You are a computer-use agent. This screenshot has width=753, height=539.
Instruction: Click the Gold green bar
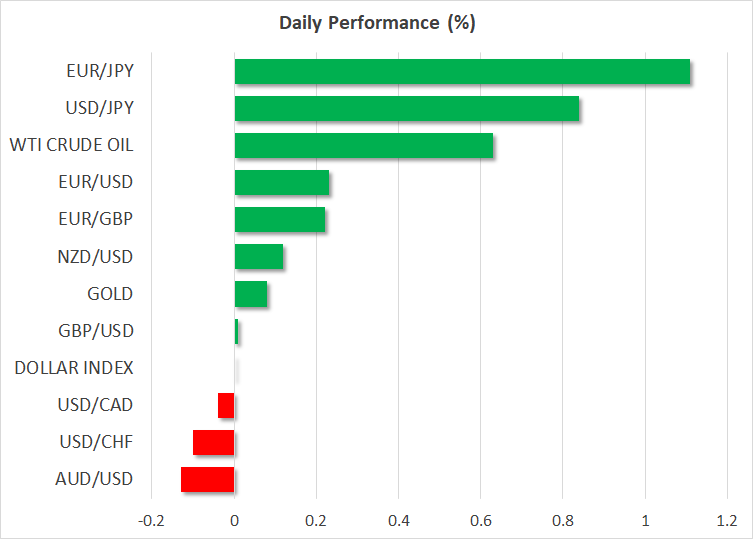pyautogui.click(x=251, y=294)
